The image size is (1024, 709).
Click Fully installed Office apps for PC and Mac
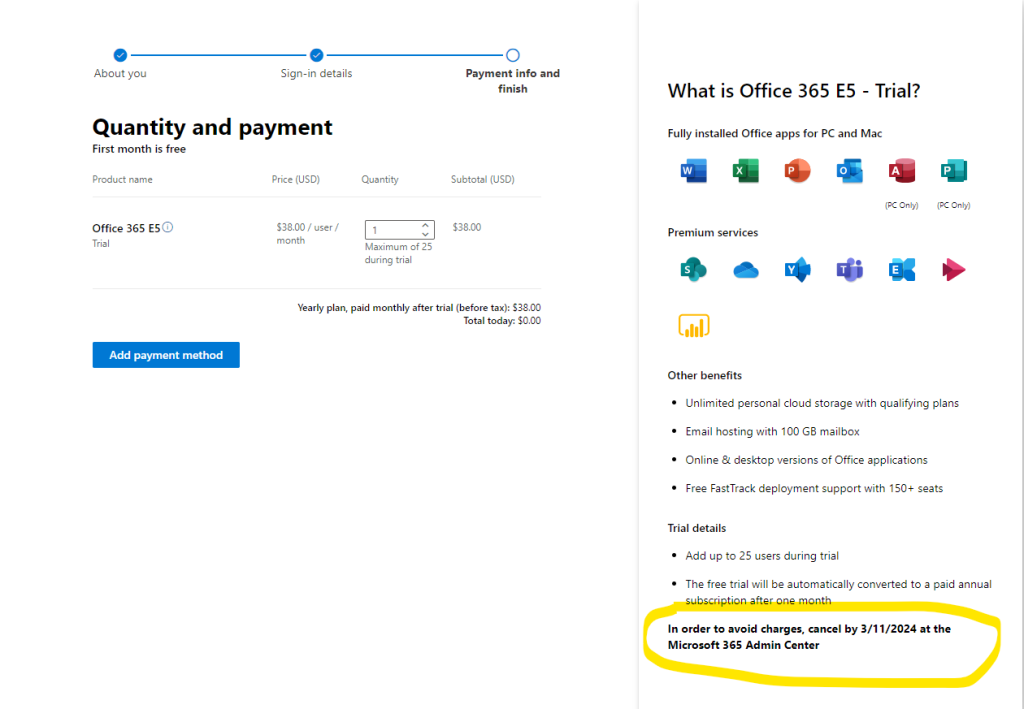pos(775,133)
